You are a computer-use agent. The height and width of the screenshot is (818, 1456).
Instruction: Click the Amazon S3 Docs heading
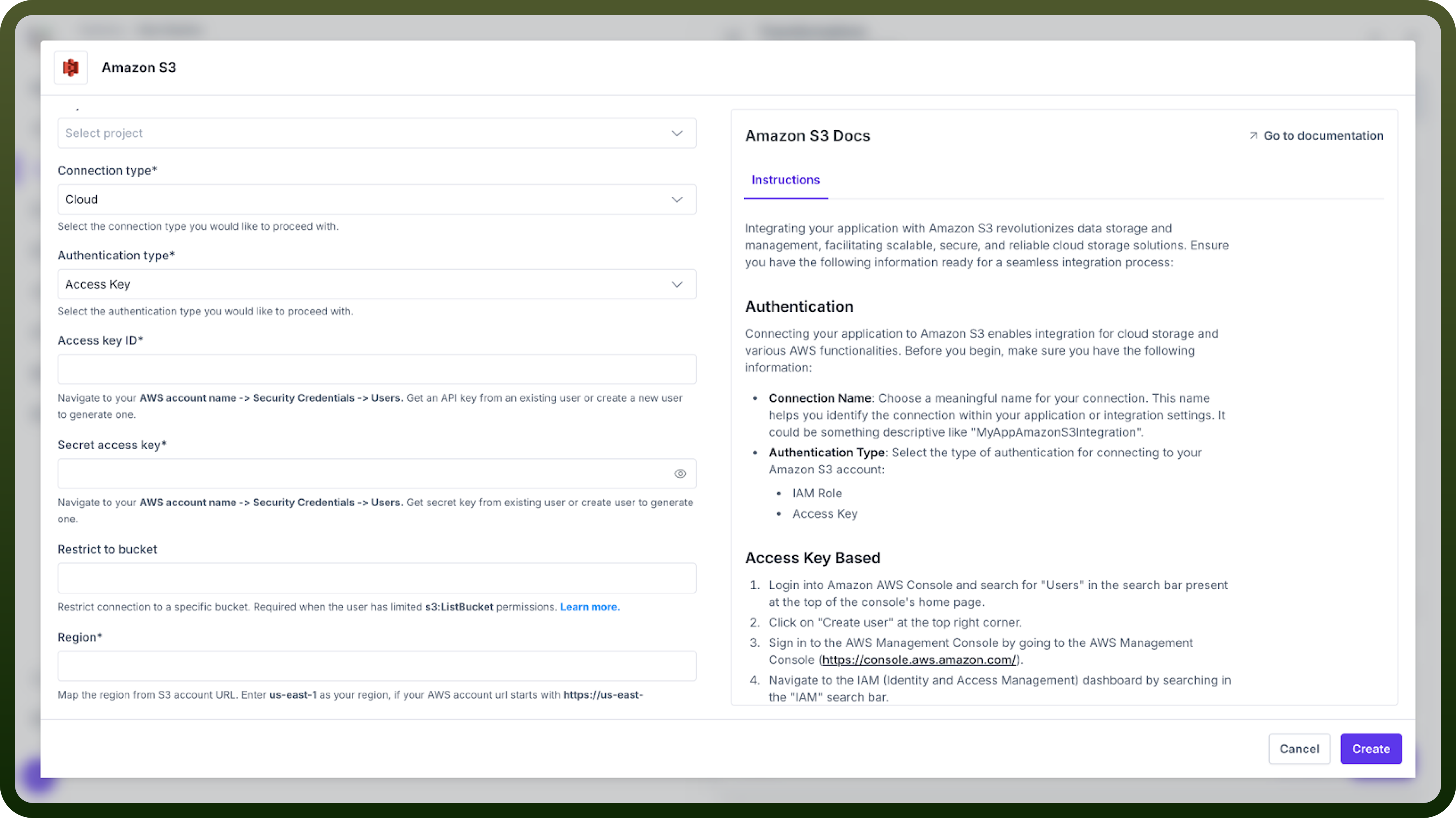point(807,136)
